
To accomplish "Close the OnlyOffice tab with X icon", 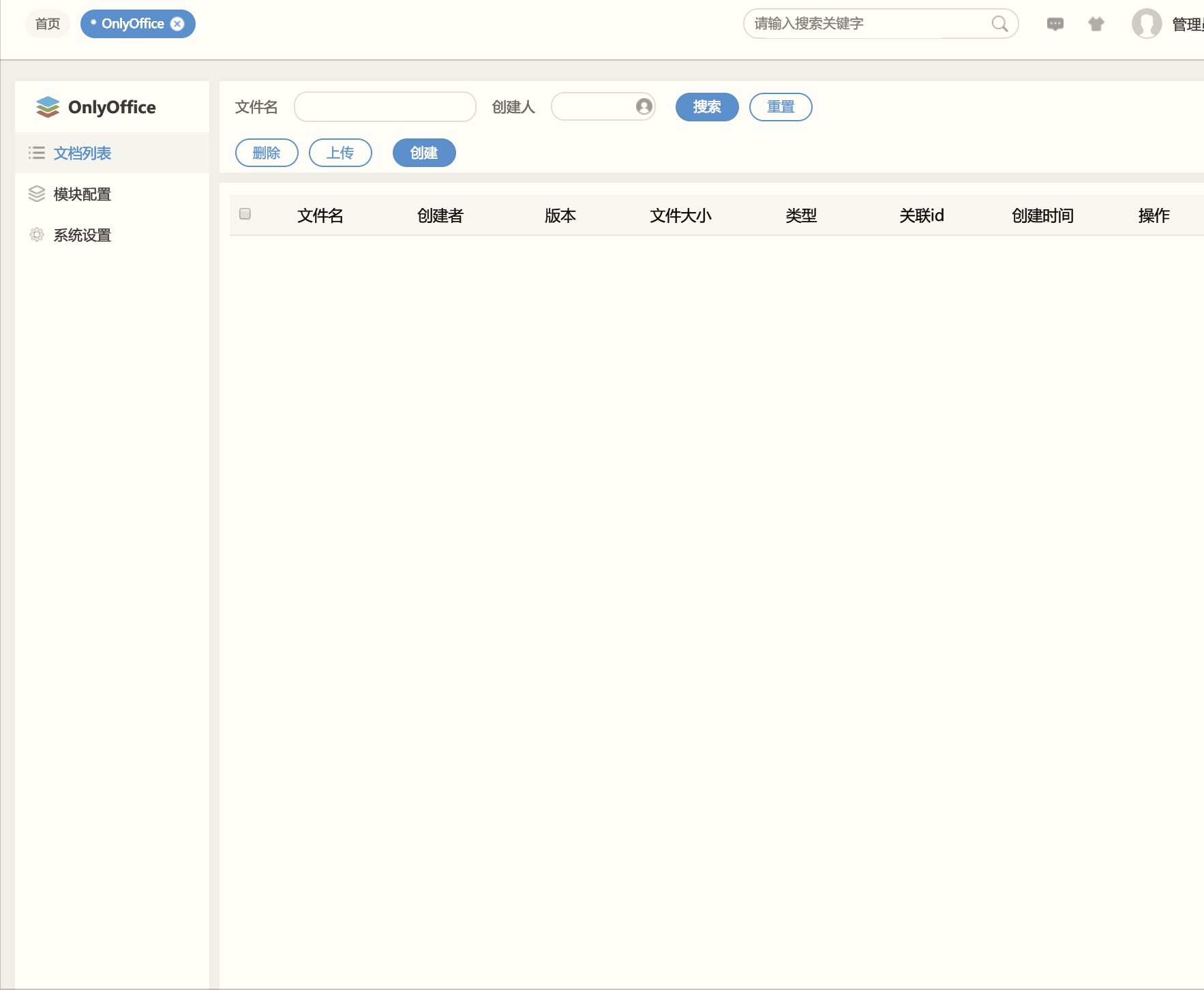I will click(177, 24).
